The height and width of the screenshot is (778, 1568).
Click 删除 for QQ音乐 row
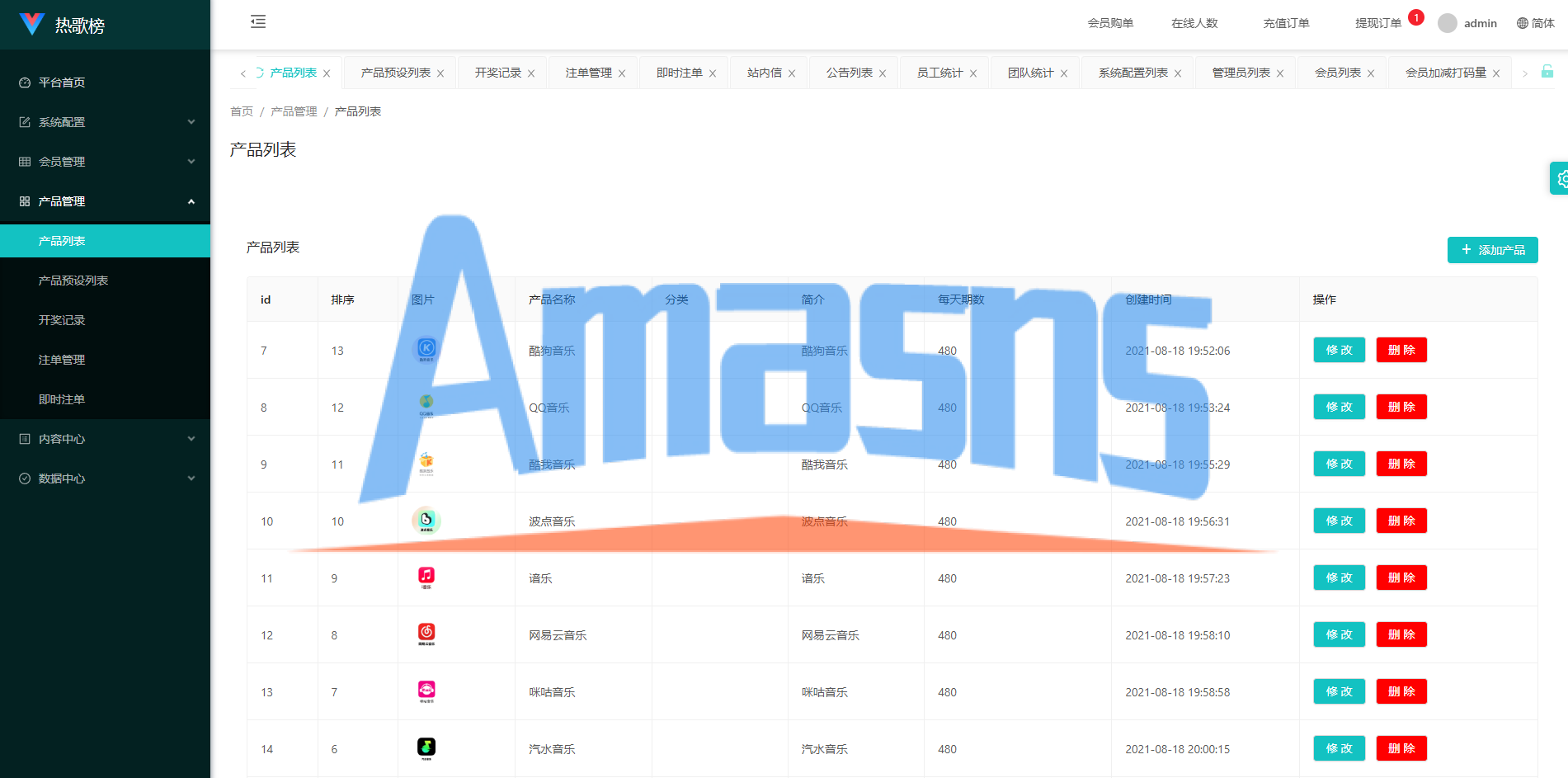coord(1401,407)
